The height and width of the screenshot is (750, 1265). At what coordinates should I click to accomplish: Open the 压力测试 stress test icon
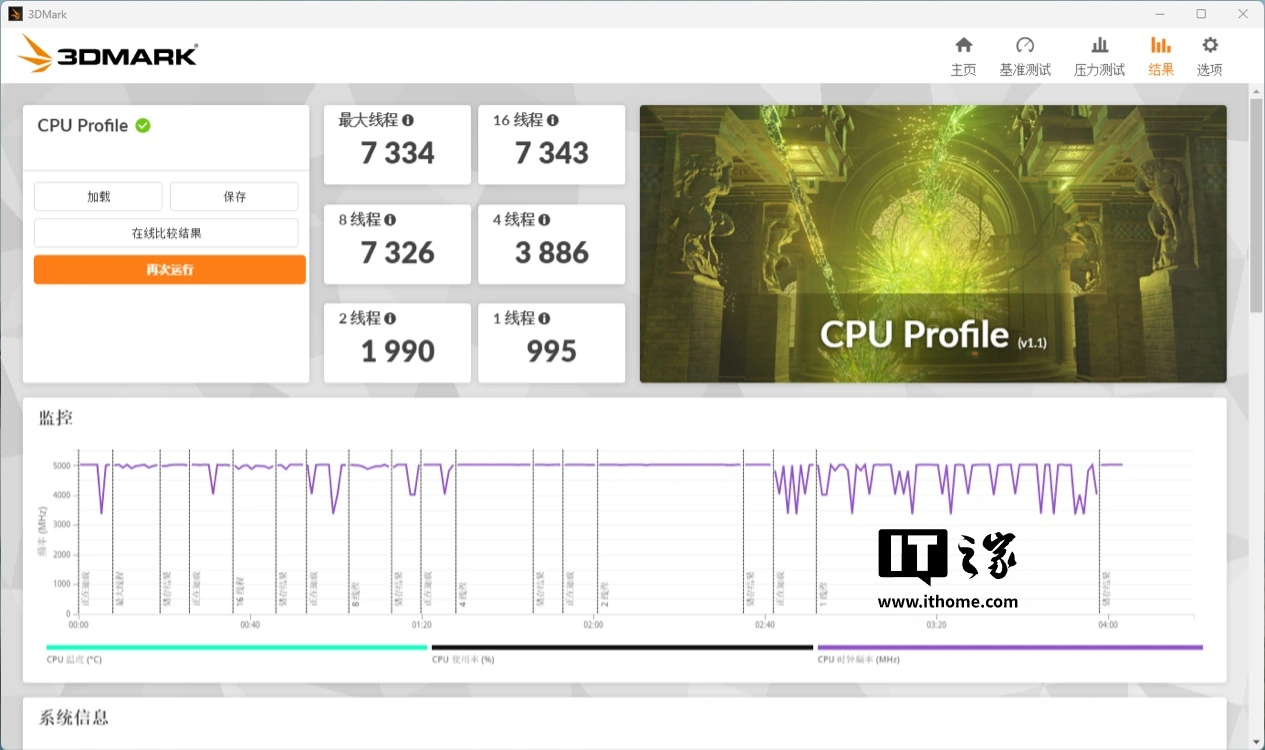point(1100,45)
